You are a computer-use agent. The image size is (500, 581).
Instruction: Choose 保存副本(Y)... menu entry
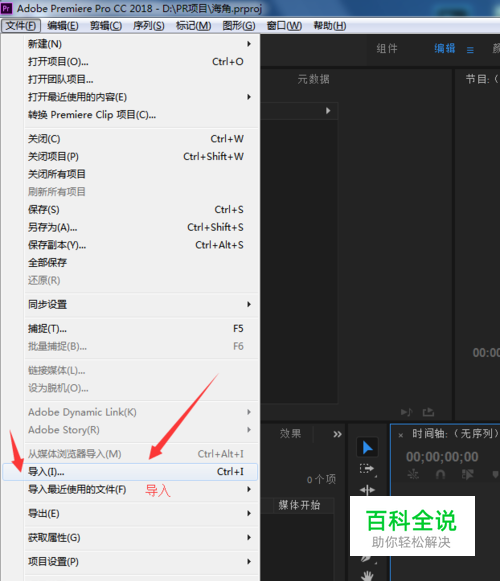pos(130,245)
